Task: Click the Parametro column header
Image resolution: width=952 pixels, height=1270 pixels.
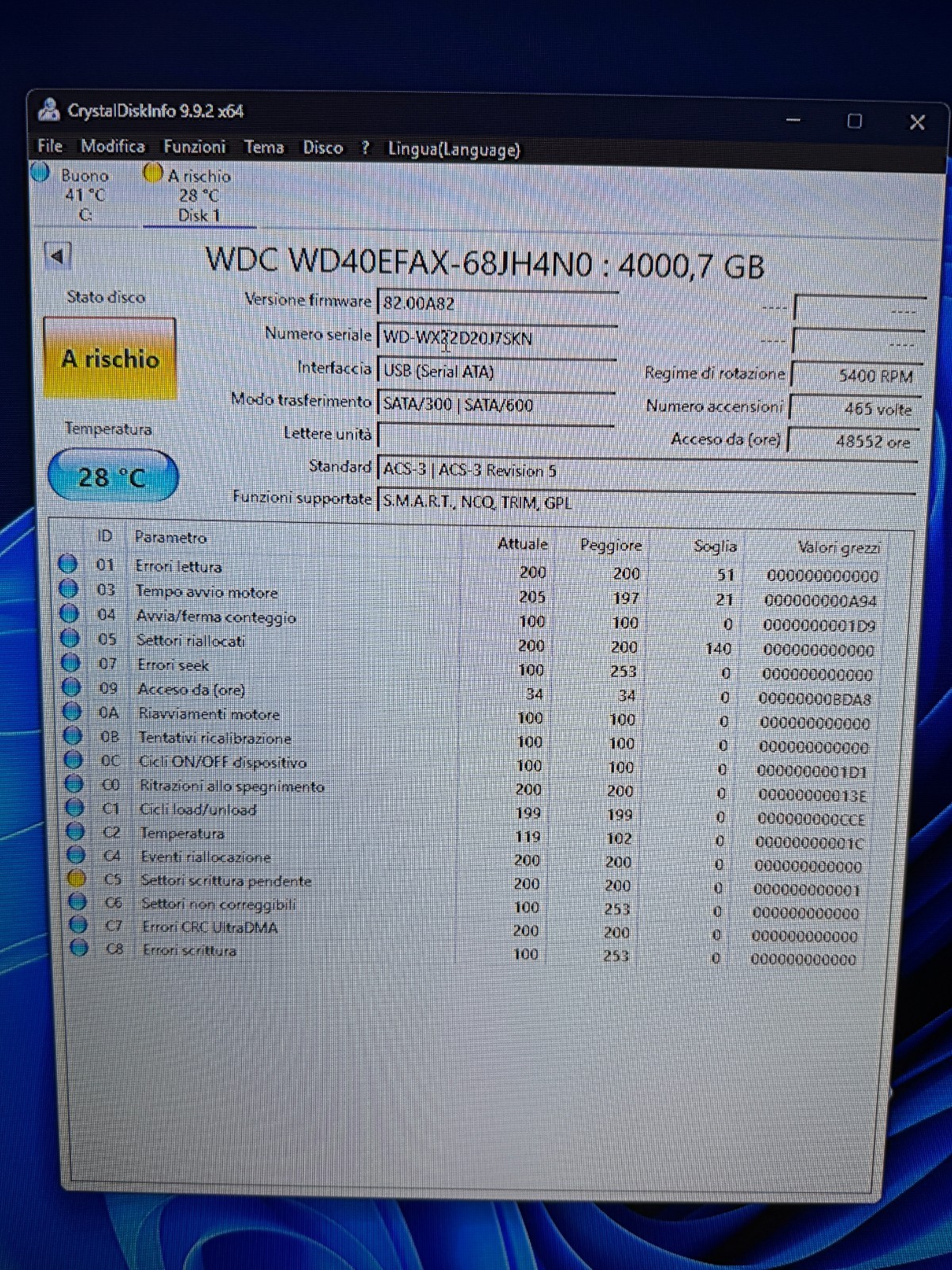Action: tap(171, 537)
